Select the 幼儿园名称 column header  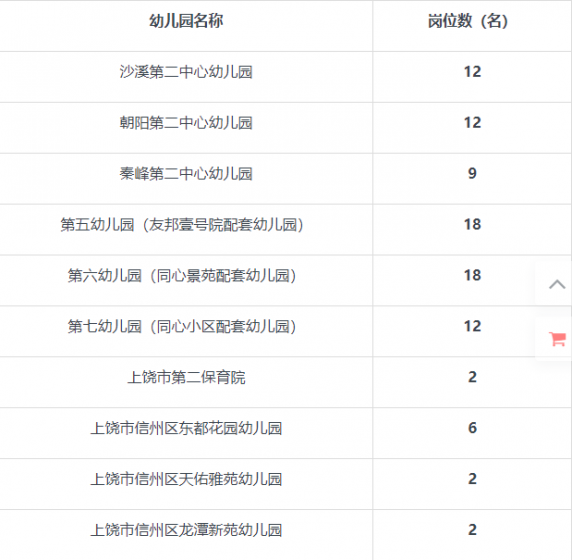[186, 21]
